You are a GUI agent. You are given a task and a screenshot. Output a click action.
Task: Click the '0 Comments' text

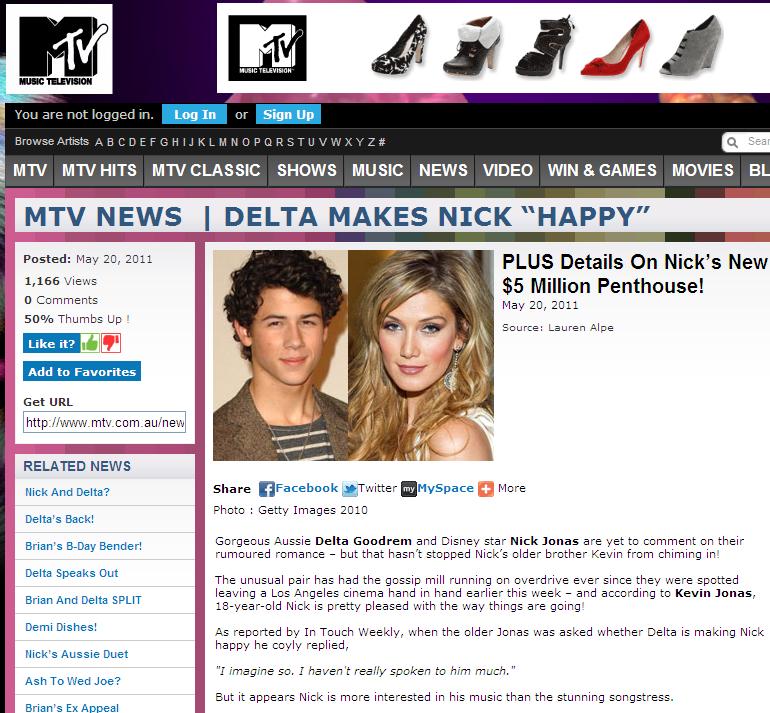61,300
